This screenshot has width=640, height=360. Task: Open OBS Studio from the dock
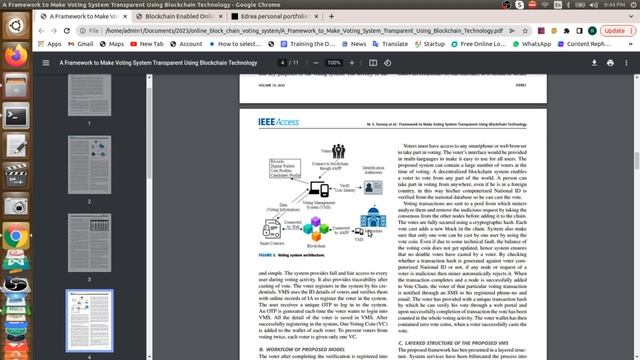pyautogui.click(x=16, y=286)
